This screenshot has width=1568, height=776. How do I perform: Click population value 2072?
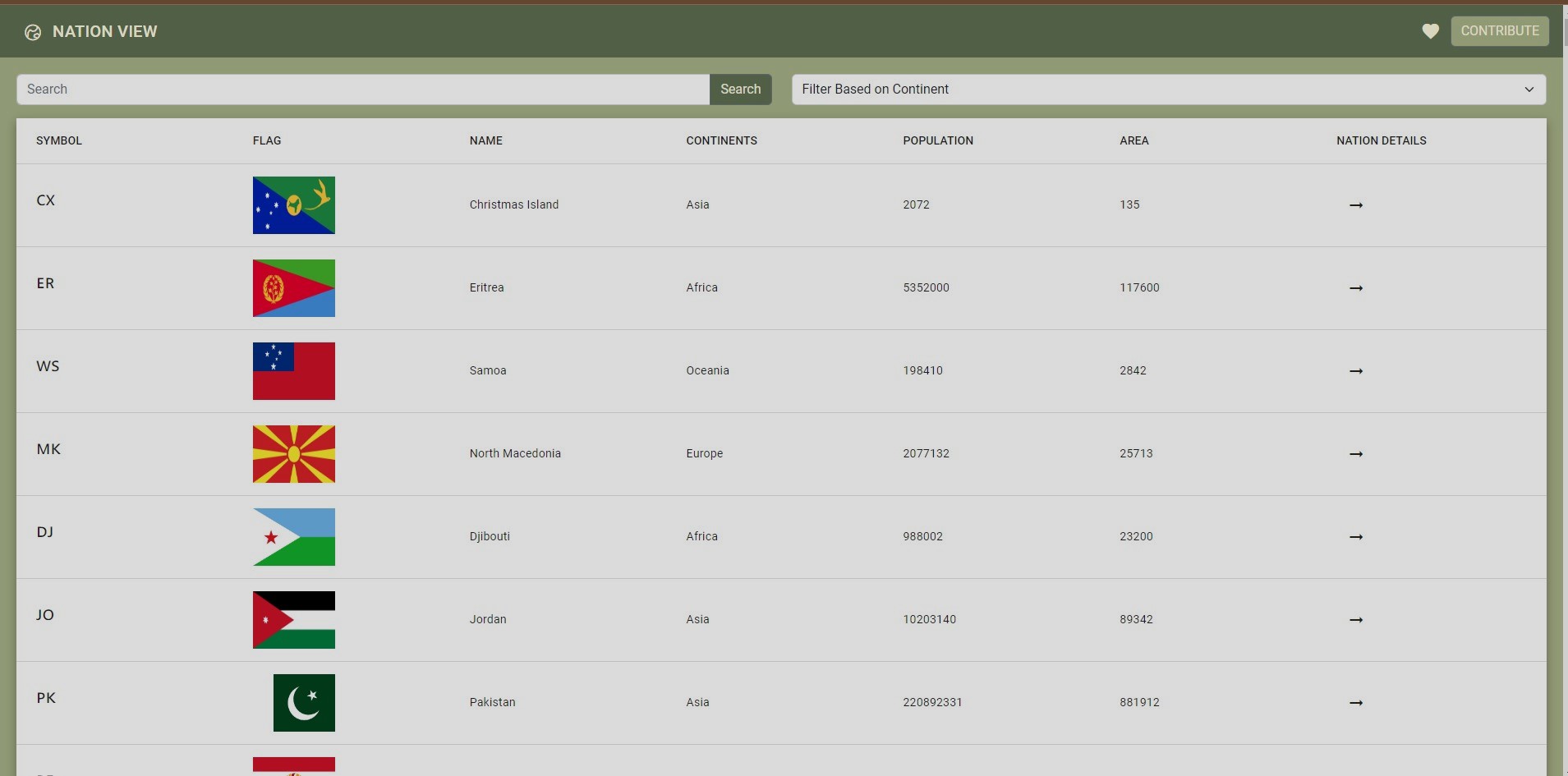pos(917,204)
